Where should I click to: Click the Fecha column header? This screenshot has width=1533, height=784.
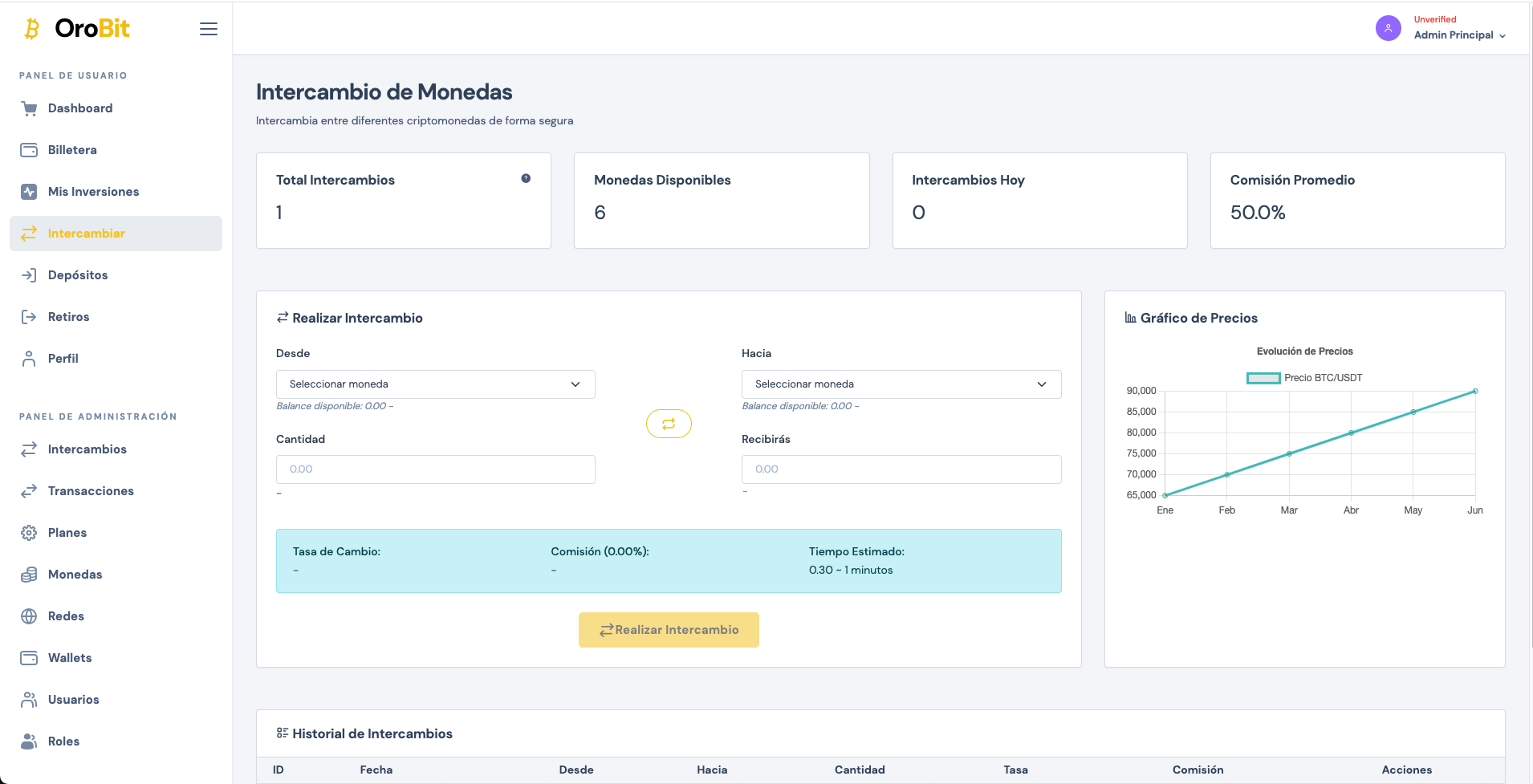click(x=376, y=770)
